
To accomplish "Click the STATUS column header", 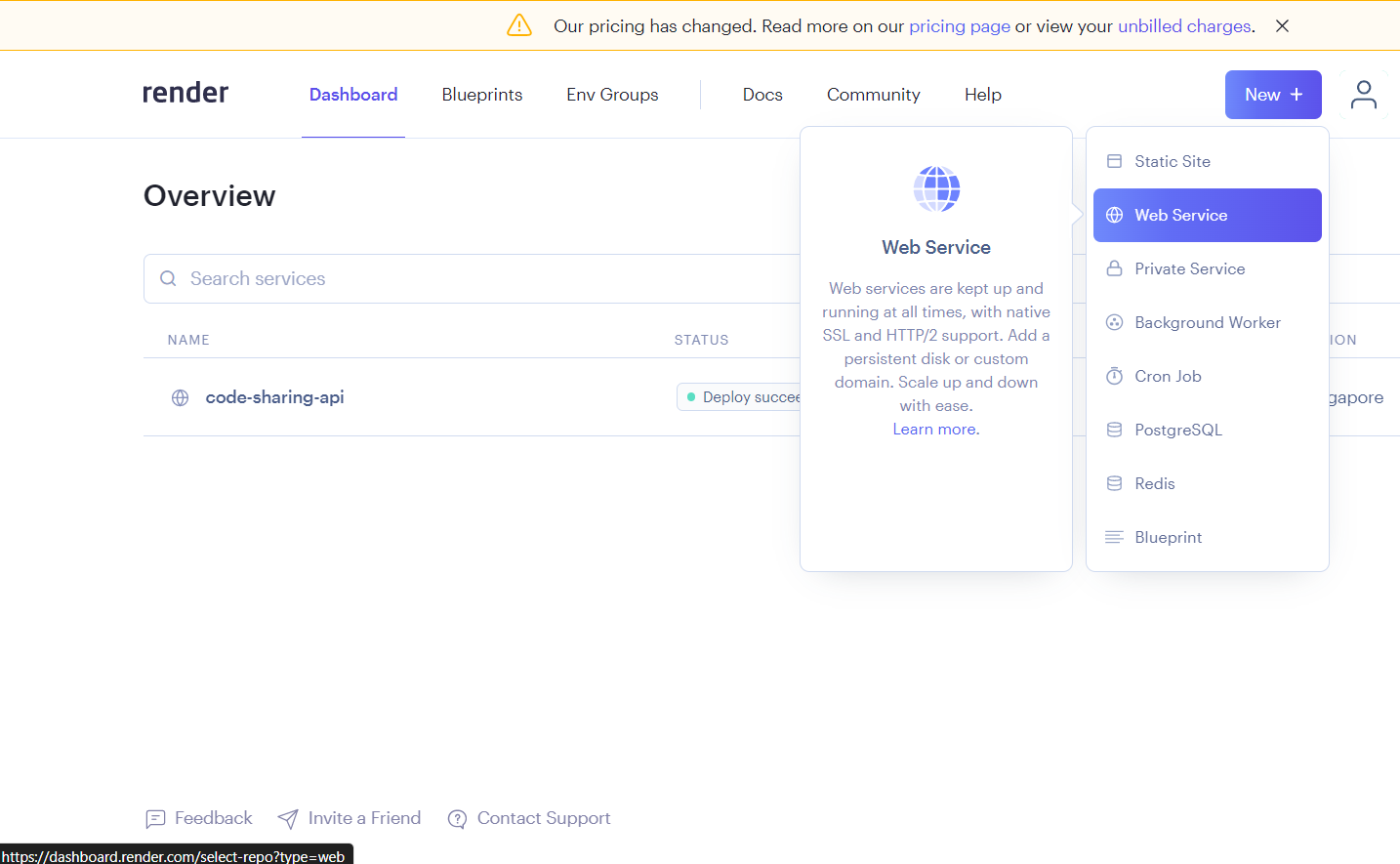I will pyautogui.click(x=701, y=340).
